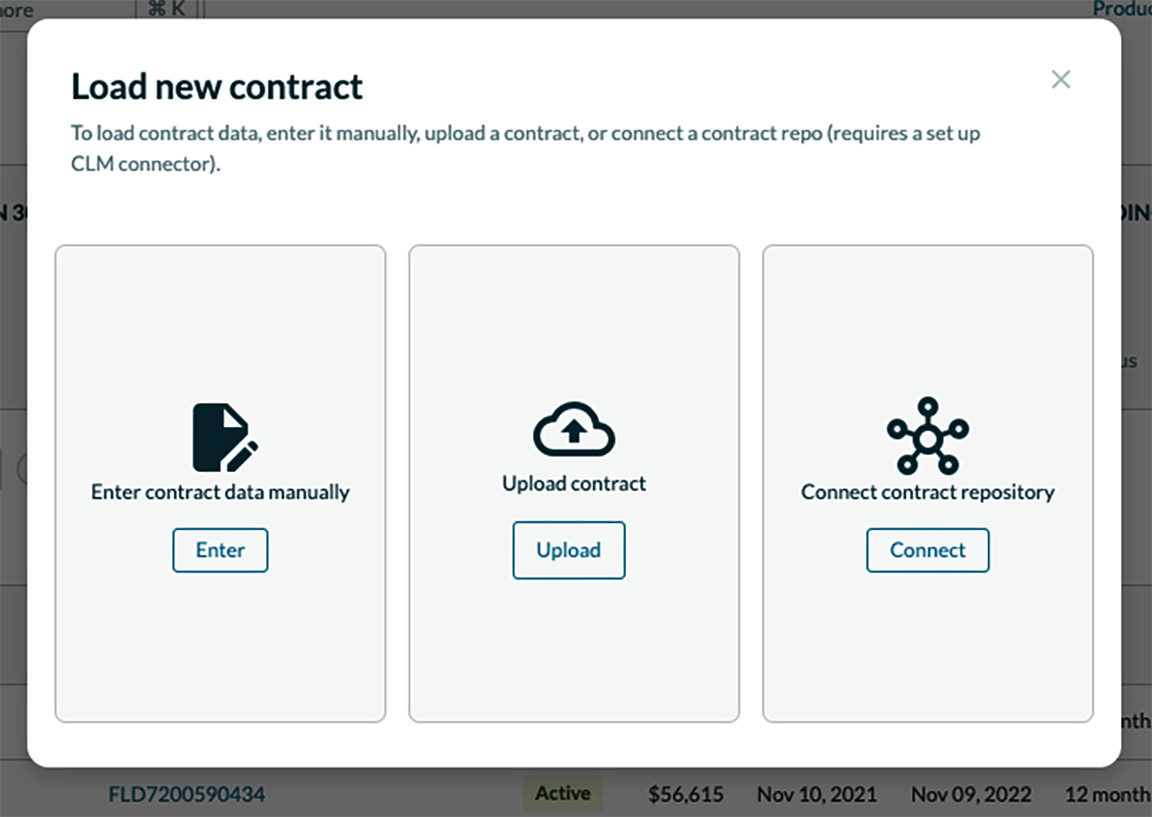
Task: Click the Upload button
Action: [x=569, y=550]
